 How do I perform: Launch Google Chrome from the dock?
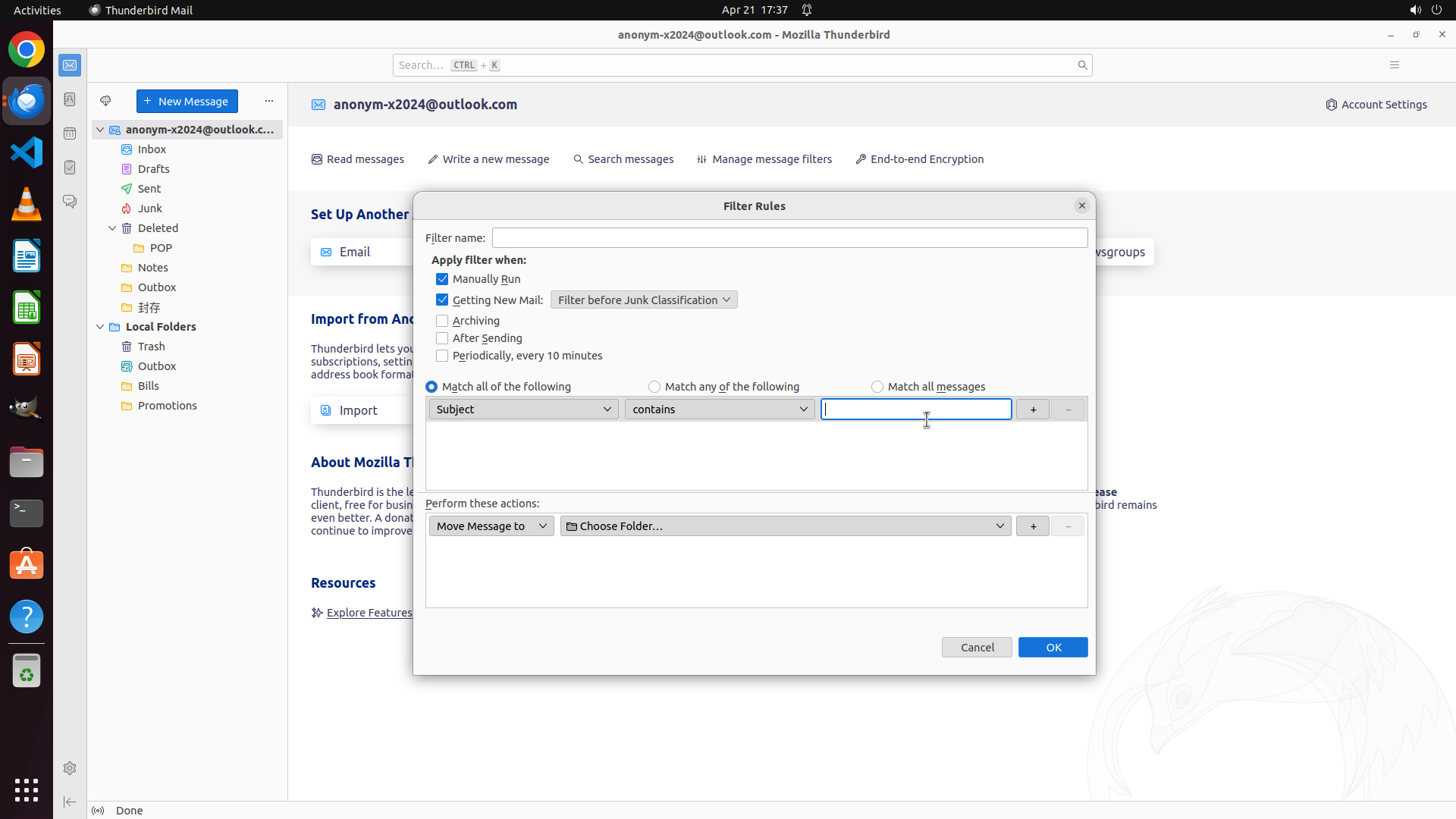tap(27, 50)
